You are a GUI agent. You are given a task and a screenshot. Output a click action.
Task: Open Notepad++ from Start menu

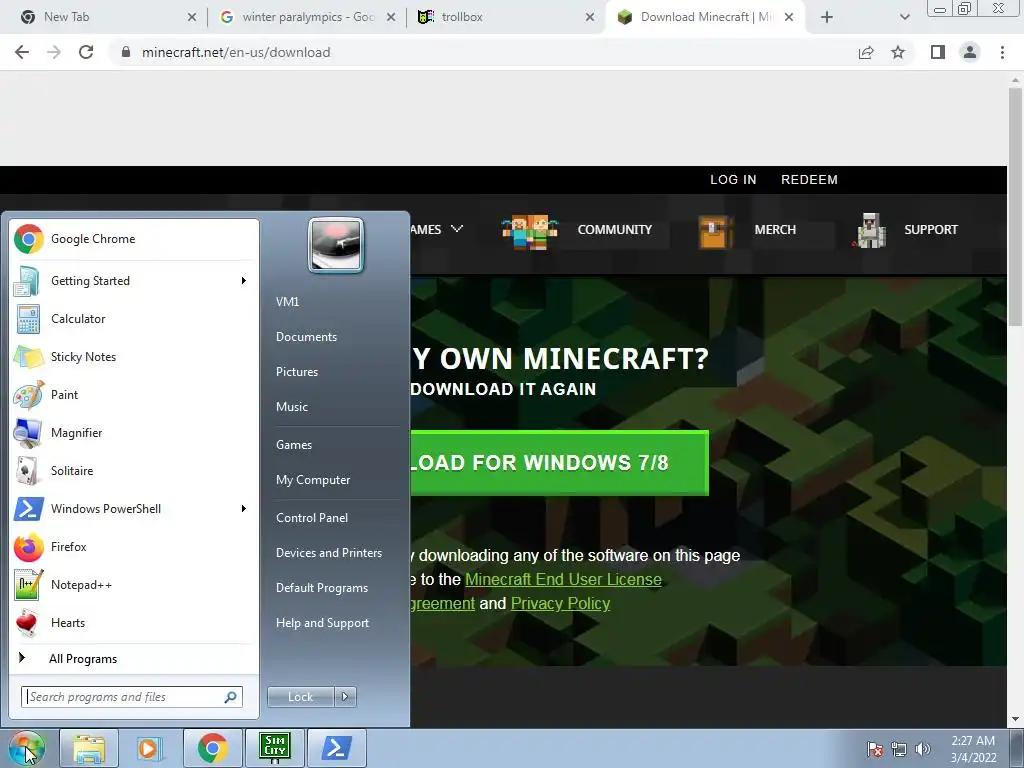[134, 584]
